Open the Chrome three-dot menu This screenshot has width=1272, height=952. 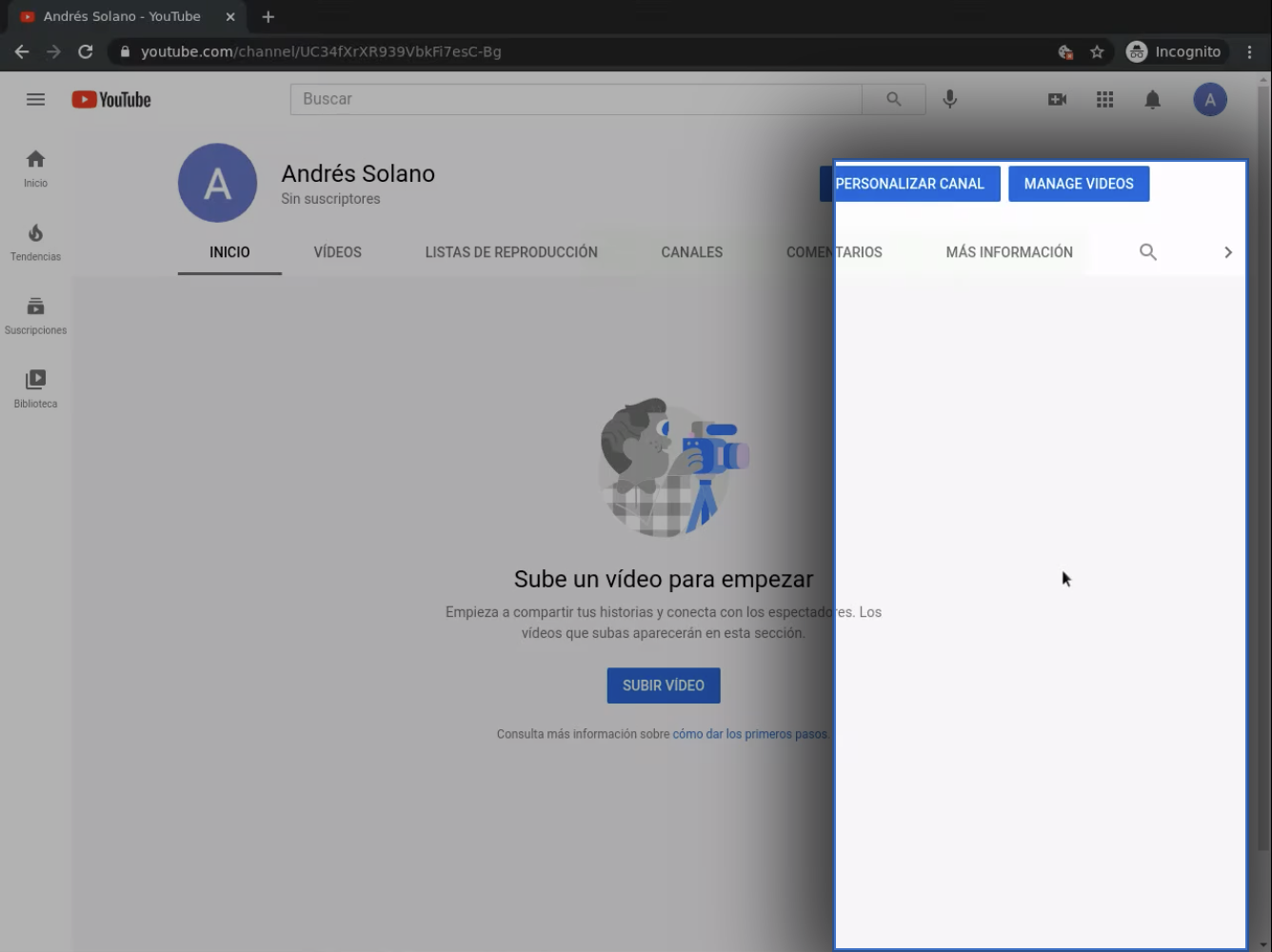[x=1250, y=51]
